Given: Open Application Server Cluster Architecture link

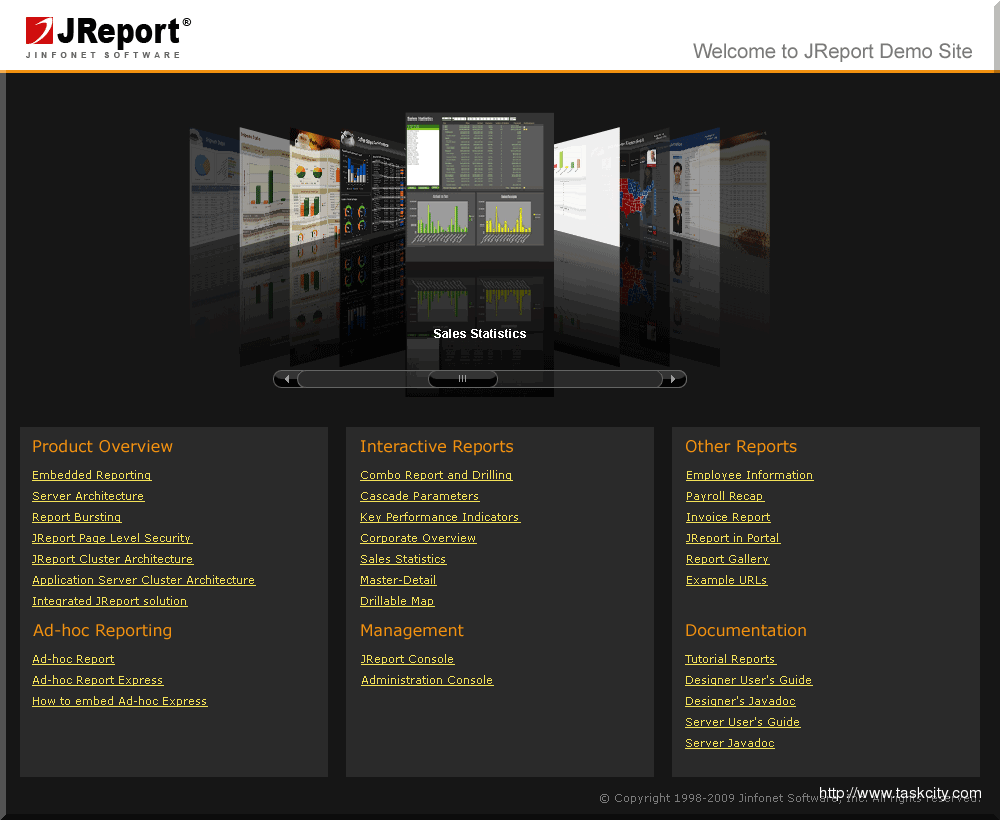Looking at the screenshot, I should tap(143, 580).
